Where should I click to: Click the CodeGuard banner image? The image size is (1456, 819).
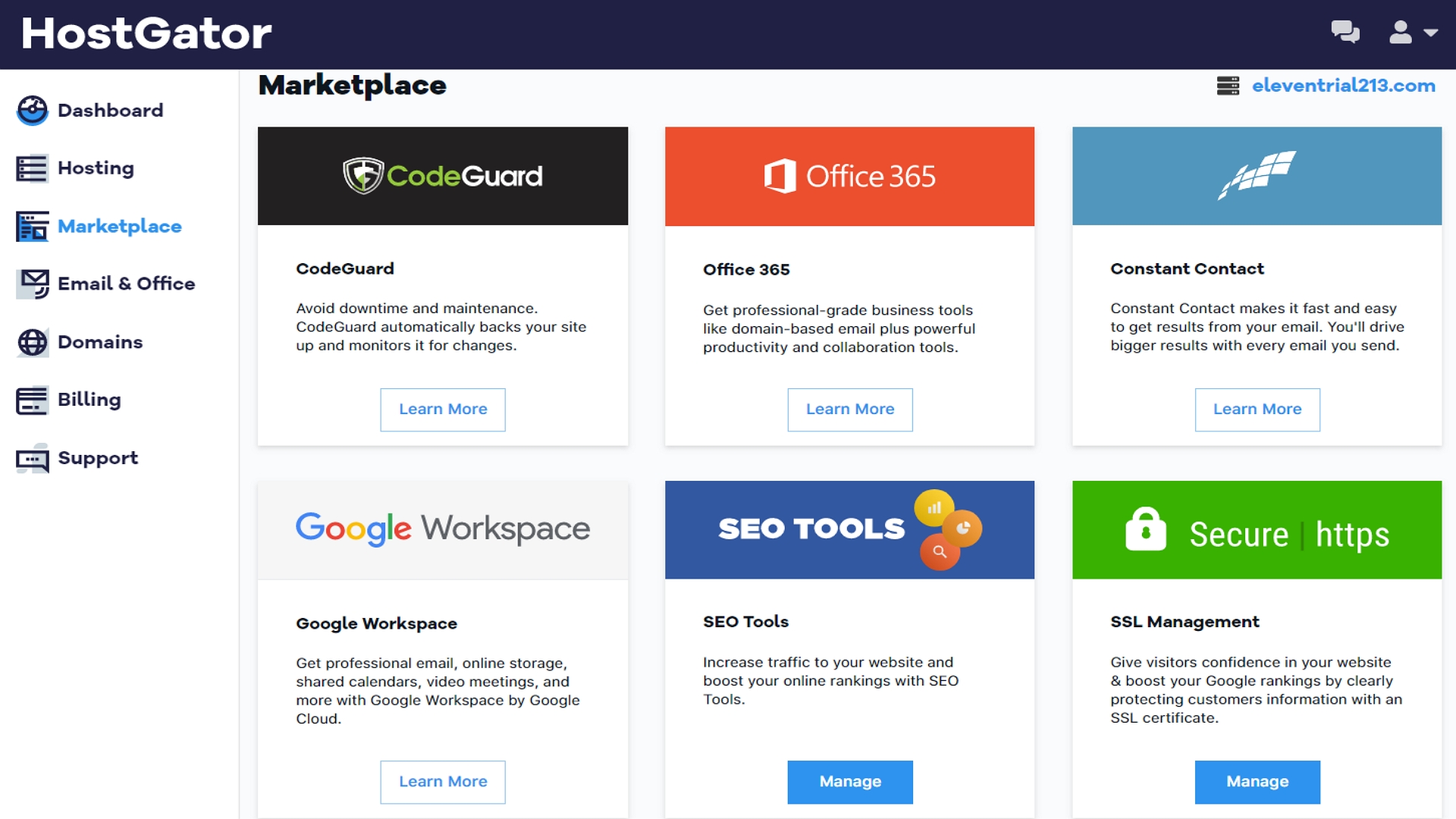pos(443,176)
